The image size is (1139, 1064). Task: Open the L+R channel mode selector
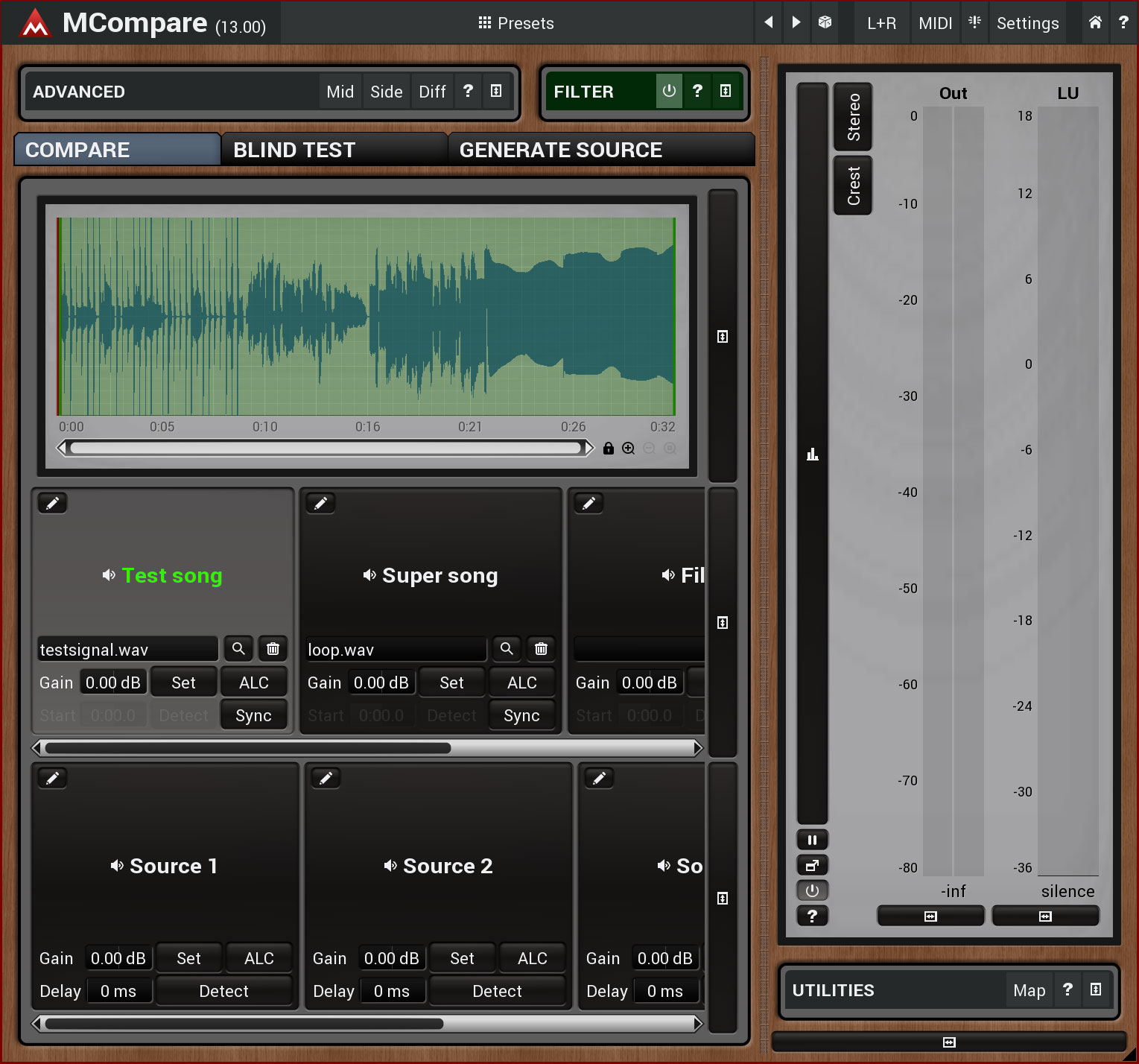click(881, 23)
